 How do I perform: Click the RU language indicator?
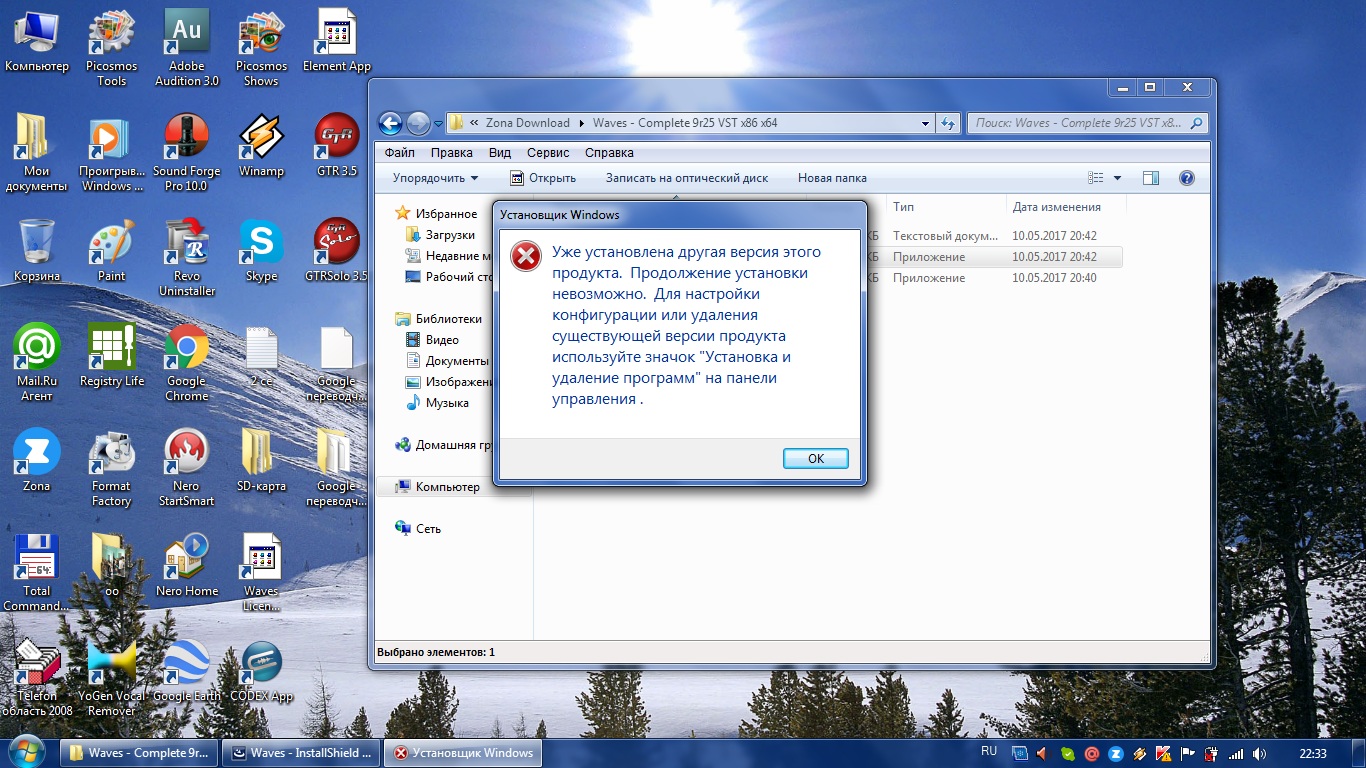point(989,751)
